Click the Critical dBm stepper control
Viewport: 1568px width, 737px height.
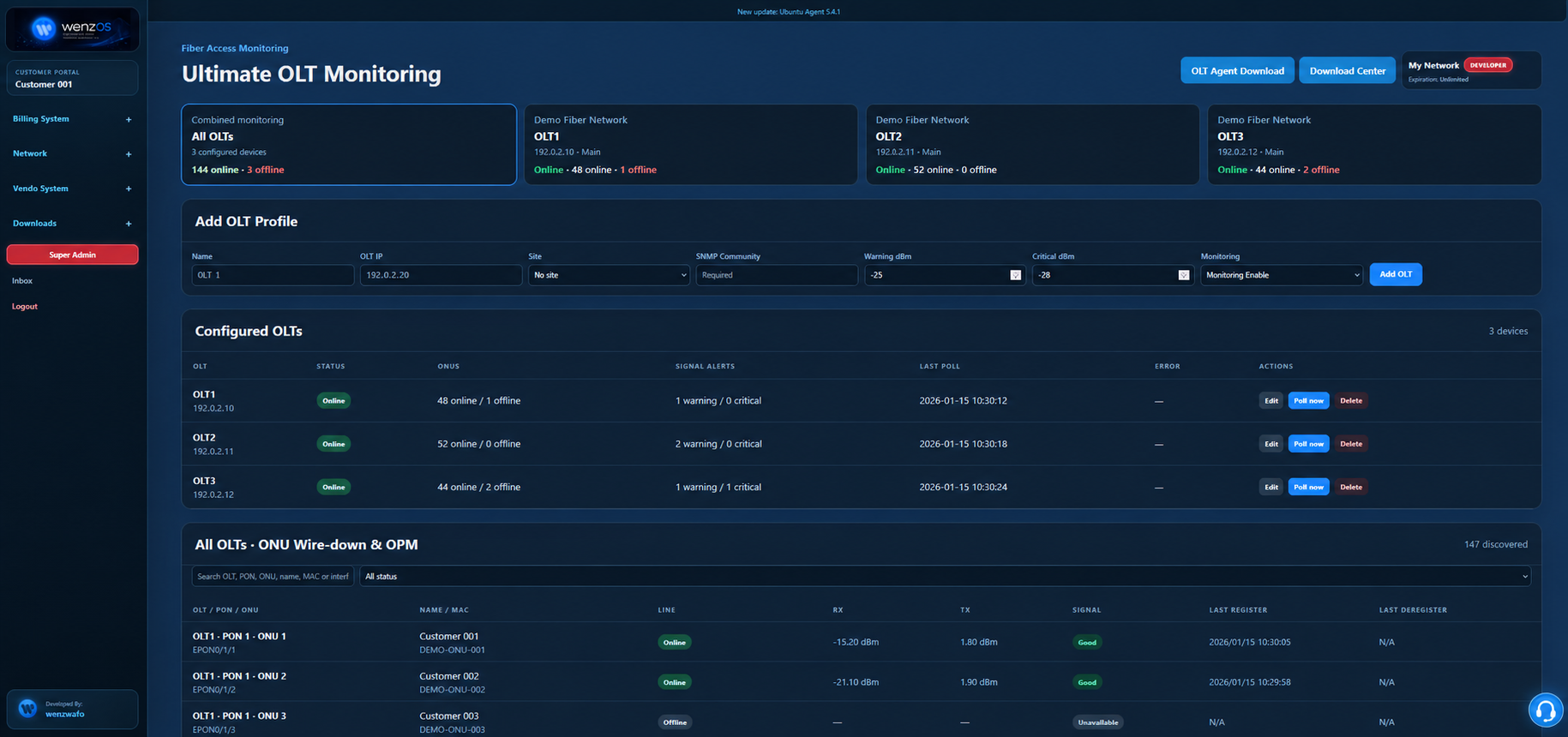tap(1183, 275)
